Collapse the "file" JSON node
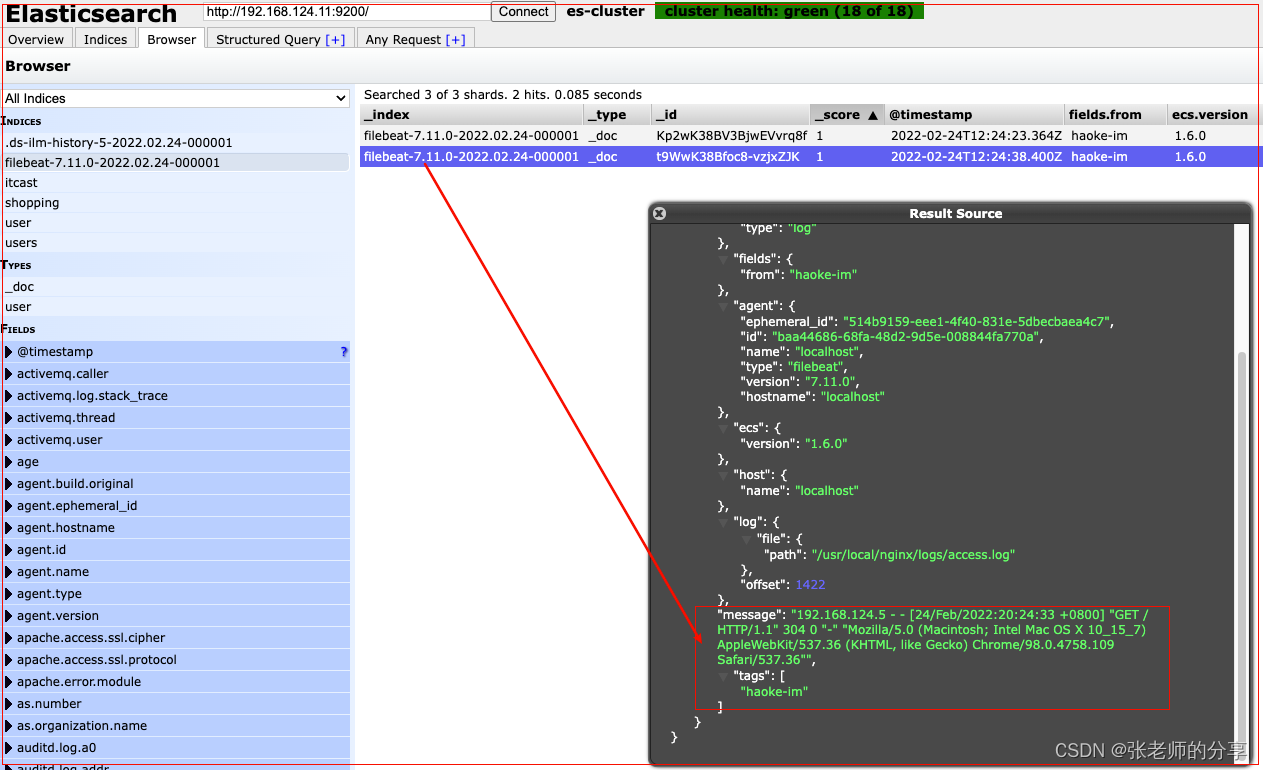 746,538
